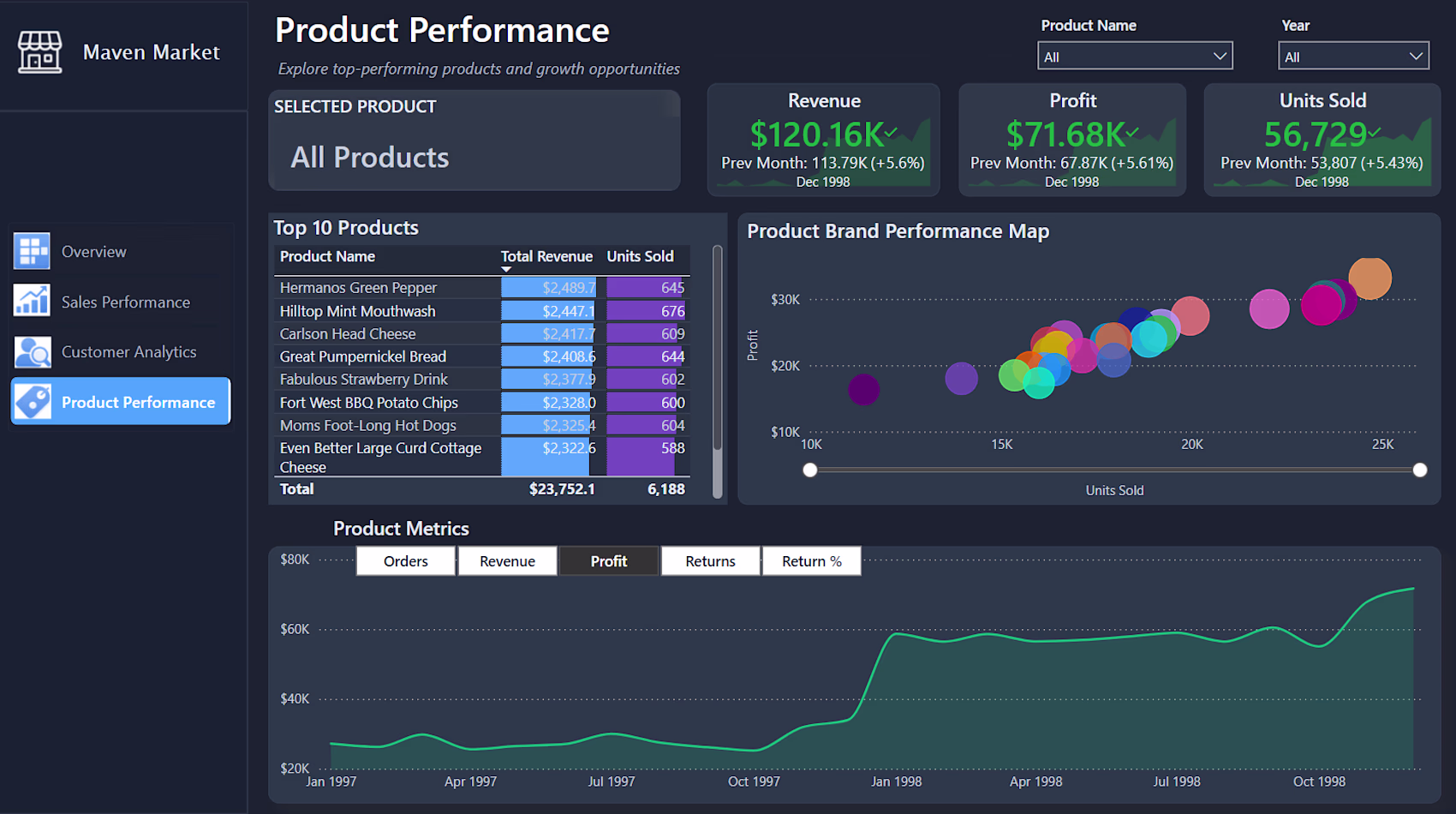The image size is (1456, 814).
Task: Click the Maven Market store logo icon
Action: tap(39, 52)
